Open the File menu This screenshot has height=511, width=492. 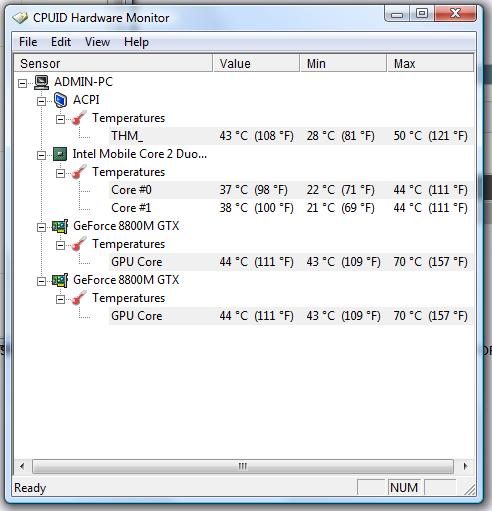click(x=28, y=42)
